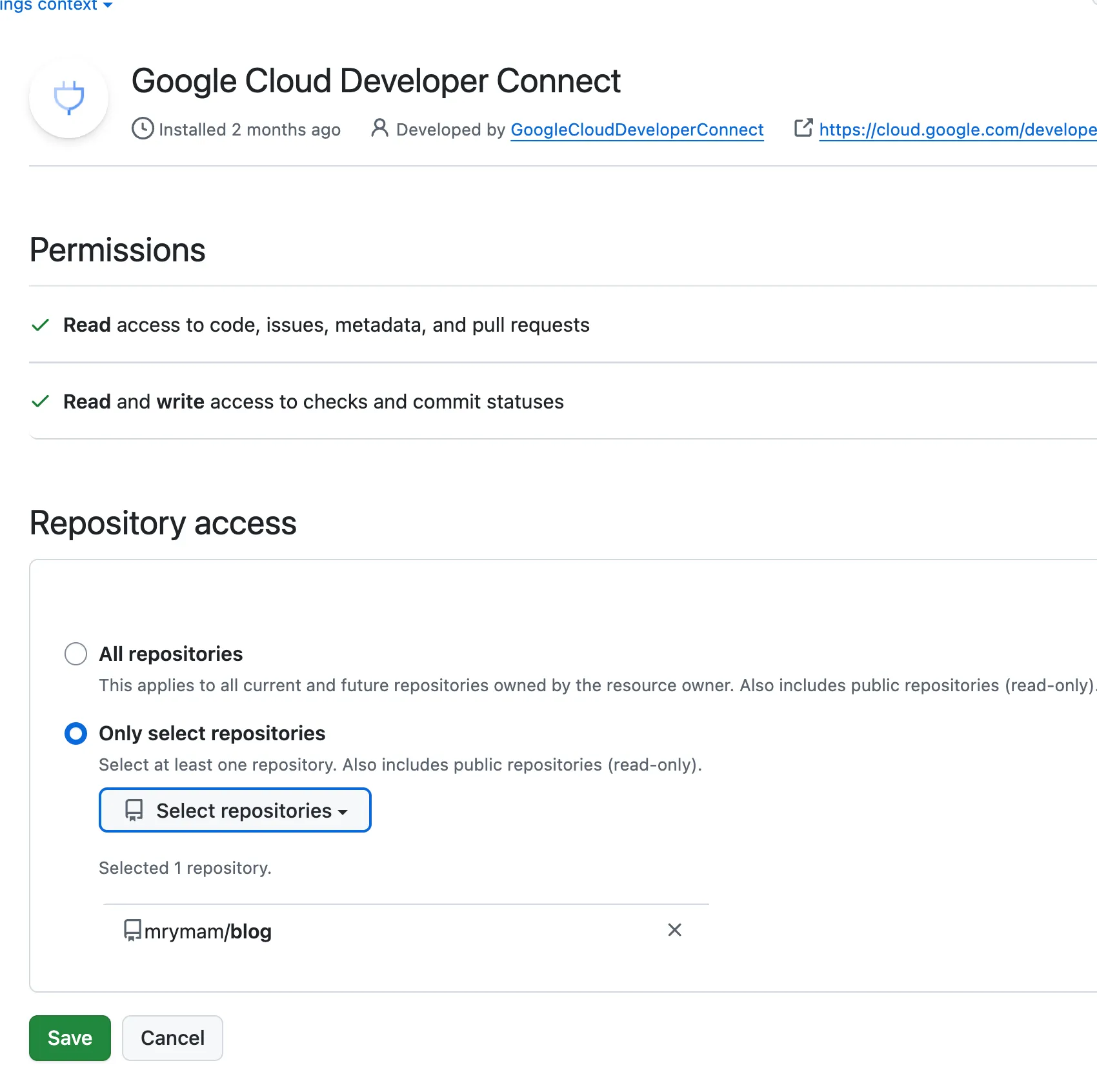
Task: Click the book icon beside mrymam/blog
Action: coord(132,930)
